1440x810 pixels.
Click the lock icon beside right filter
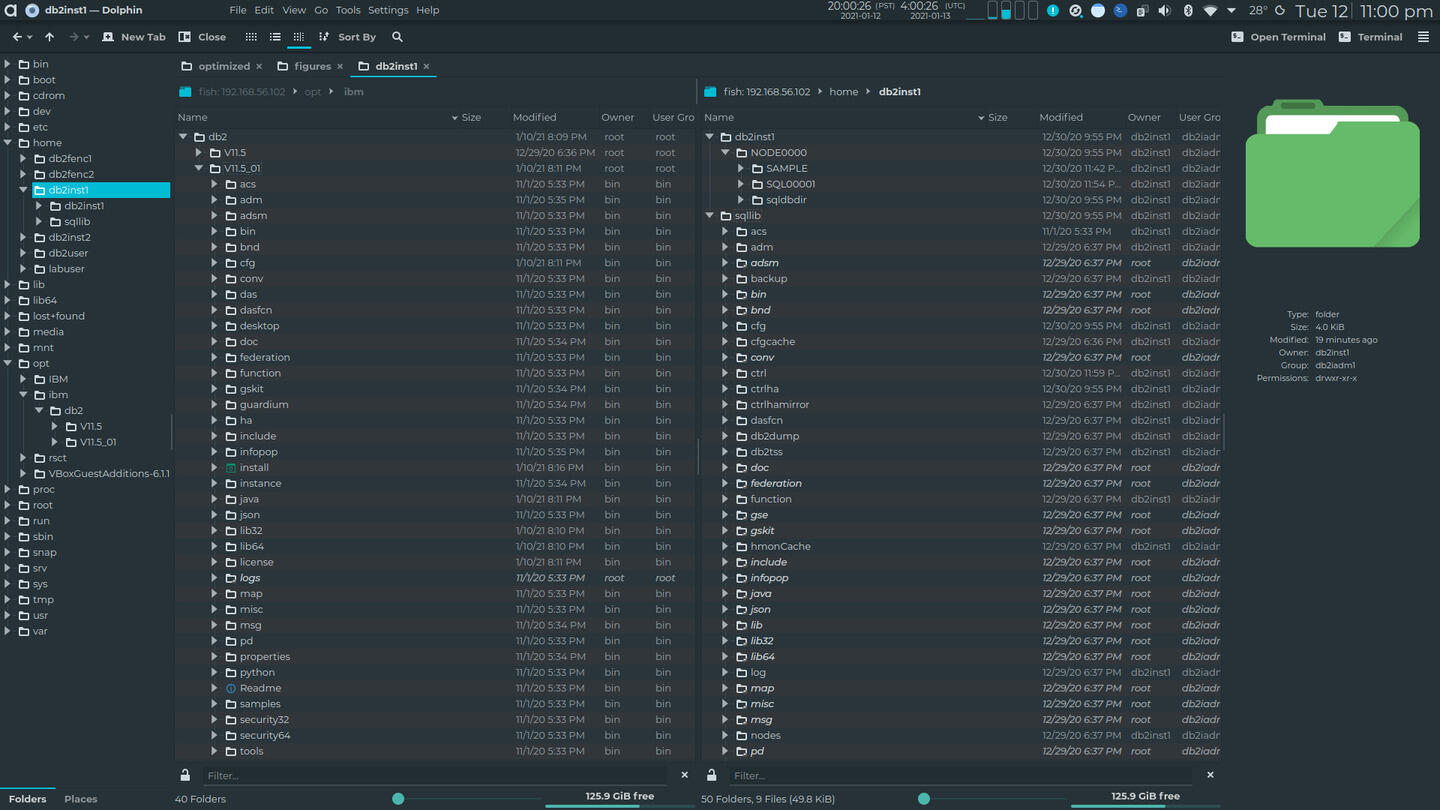point(711,775)
